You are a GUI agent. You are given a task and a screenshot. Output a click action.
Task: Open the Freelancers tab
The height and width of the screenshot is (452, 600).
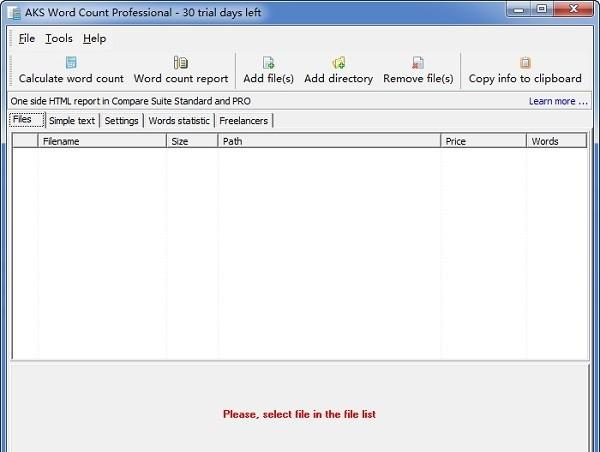(x=244, y=121)
